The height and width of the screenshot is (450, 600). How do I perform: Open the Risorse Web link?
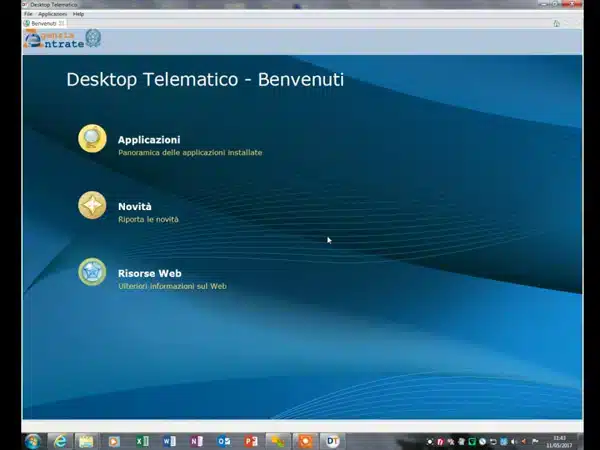tap(149, 273)
